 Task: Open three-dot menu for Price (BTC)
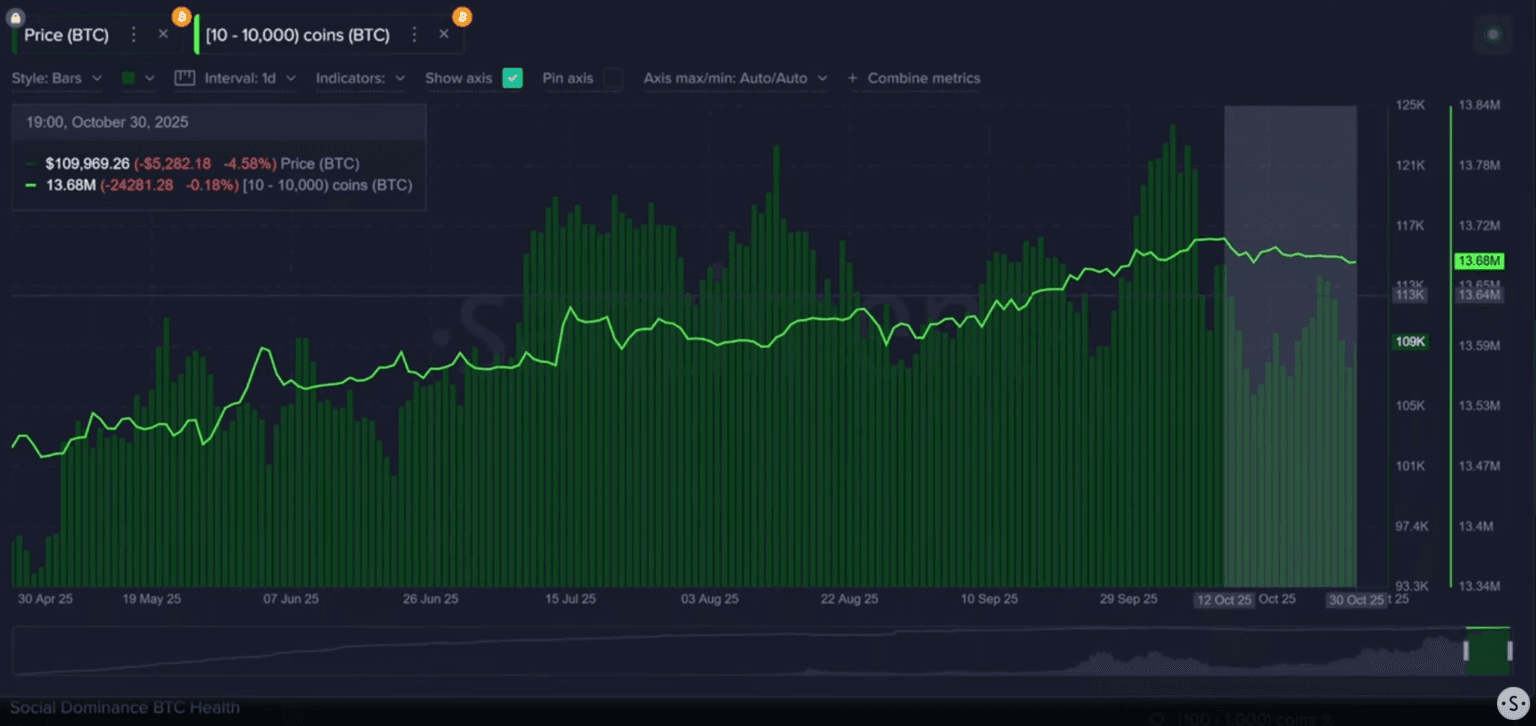[x=134, y=35]
